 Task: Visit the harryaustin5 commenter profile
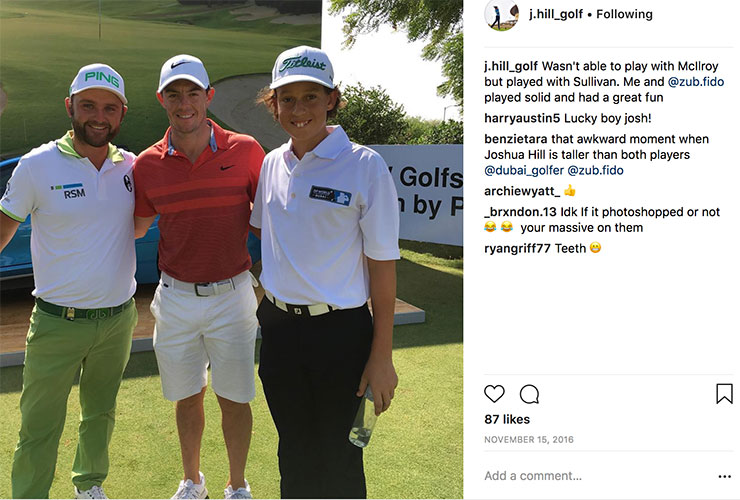pos(522,118)
